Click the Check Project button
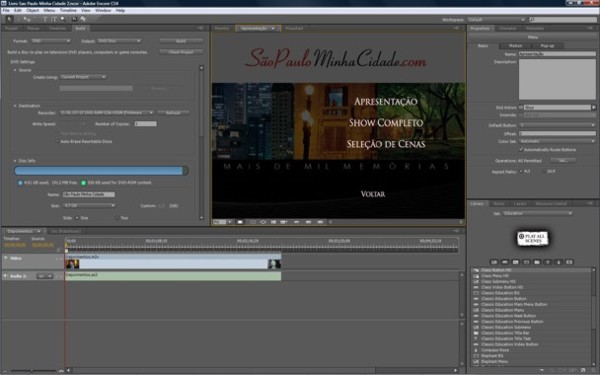 coord(181,52)
